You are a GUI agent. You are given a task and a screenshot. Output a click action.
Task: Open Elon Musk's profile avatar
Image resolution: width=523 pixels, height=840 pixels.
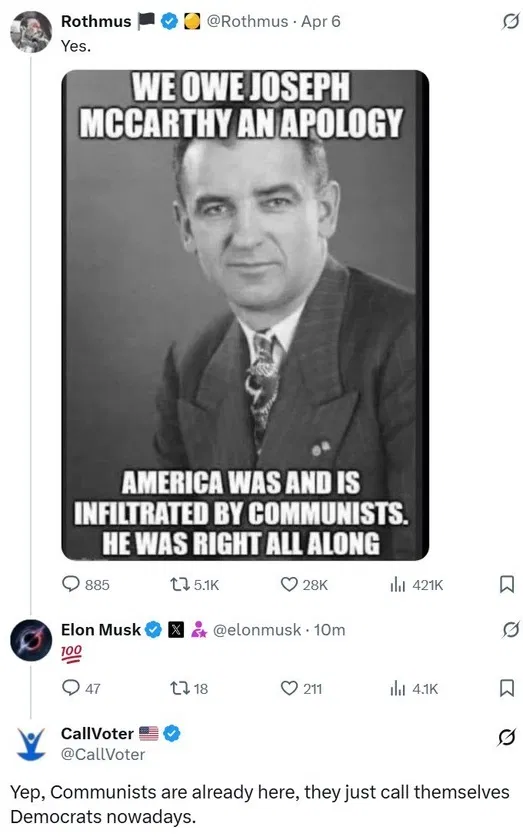(x=31, y=640)
